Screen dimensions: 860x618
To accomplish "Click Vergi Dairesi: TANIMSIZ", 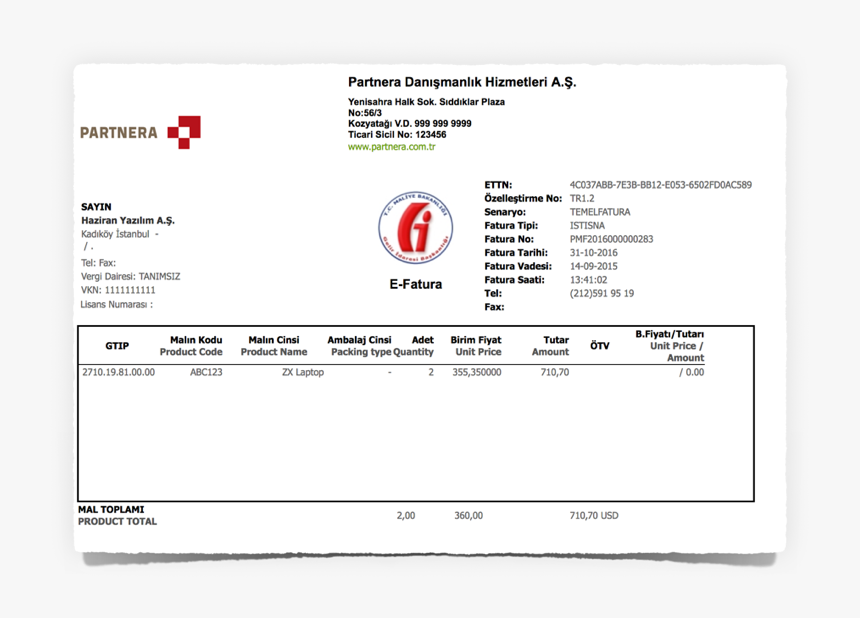I will (x=131, y=276).
